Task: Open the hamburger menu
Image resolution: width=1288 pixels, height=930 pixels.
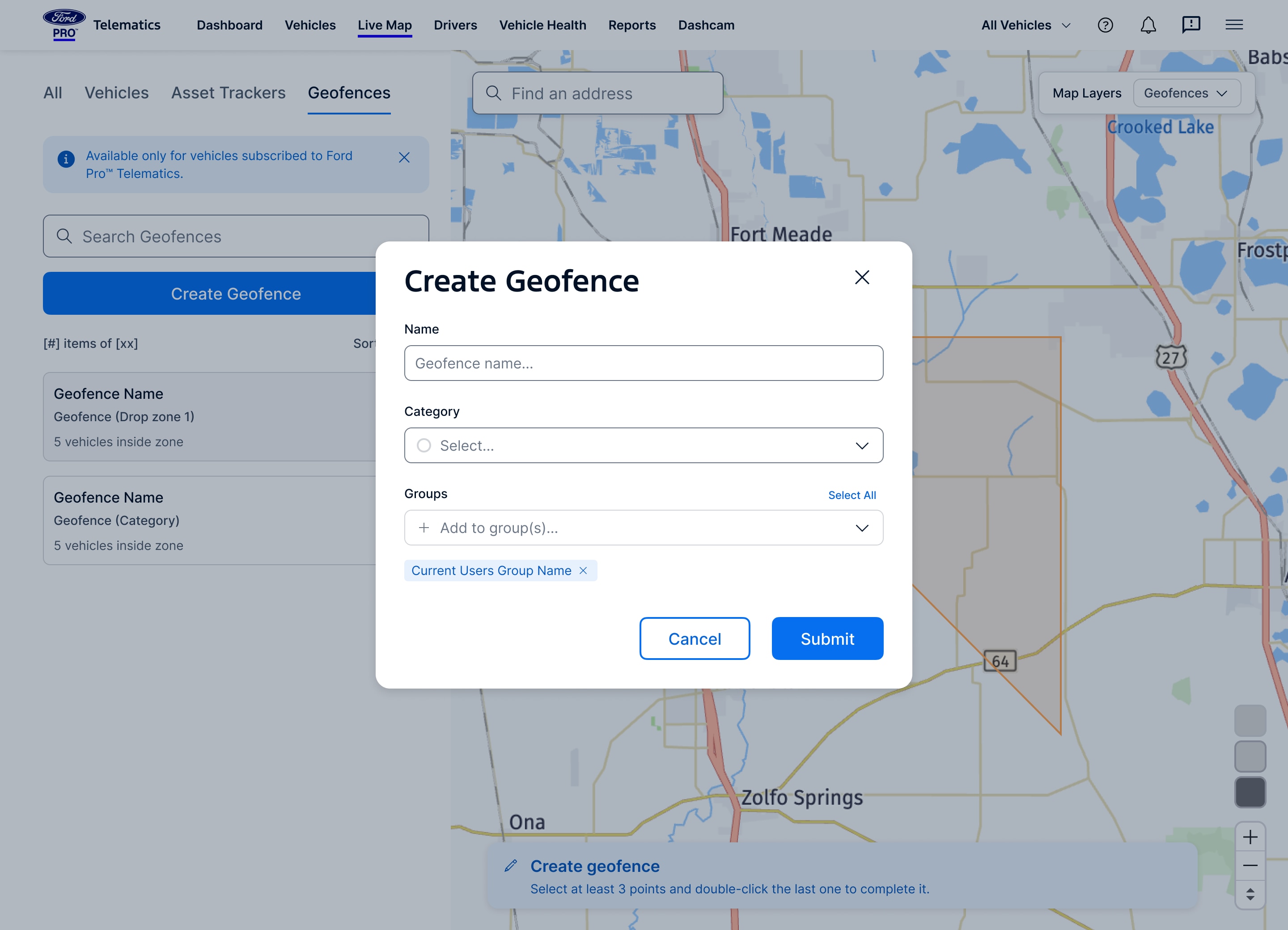Action: [x=1233, y=25]
